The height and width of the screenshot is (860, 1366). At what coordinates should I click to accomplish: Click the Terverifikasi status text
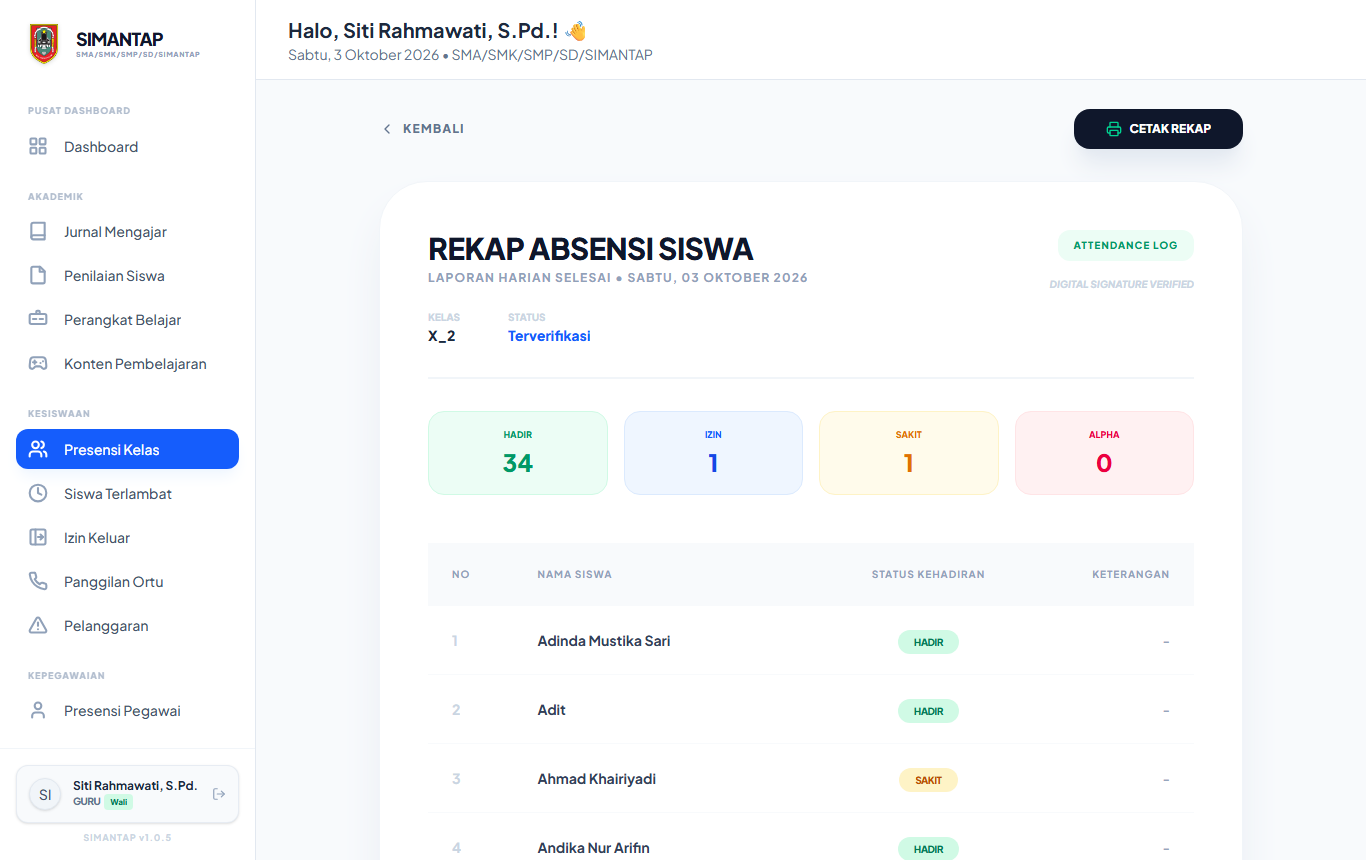pyautogui.click(x=549, y=336)
